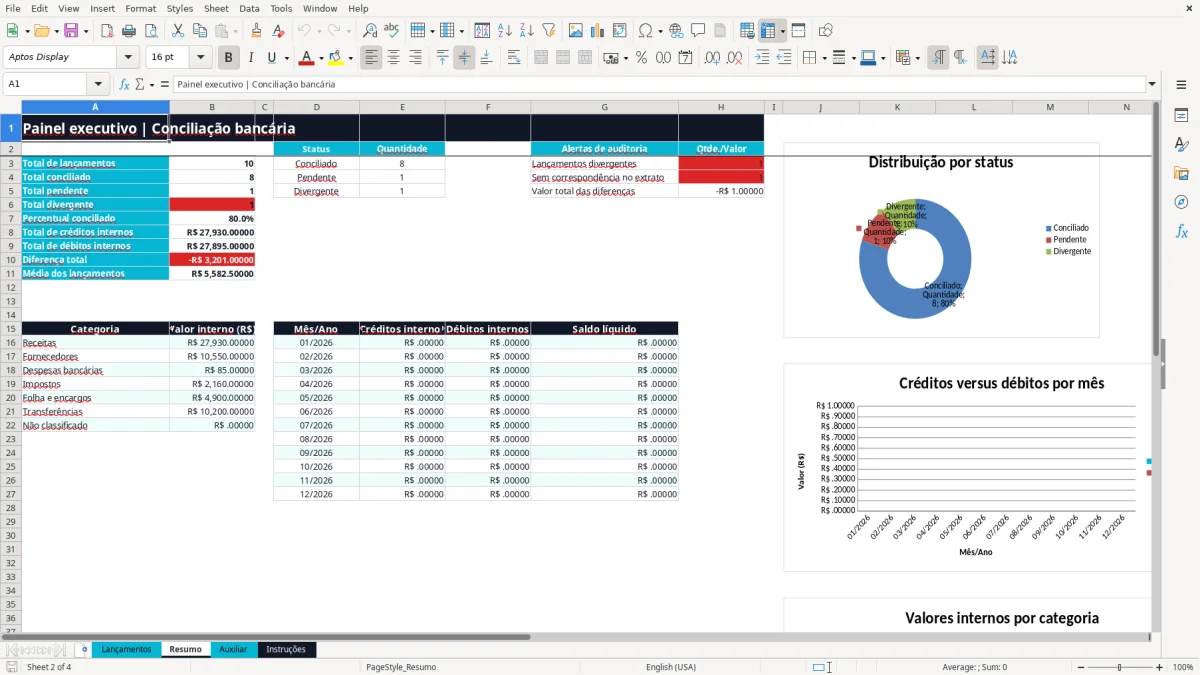The height and width of the screenshot is (675, 1200).
Task: Insert special character omega icon
Action: click(645, 31)
